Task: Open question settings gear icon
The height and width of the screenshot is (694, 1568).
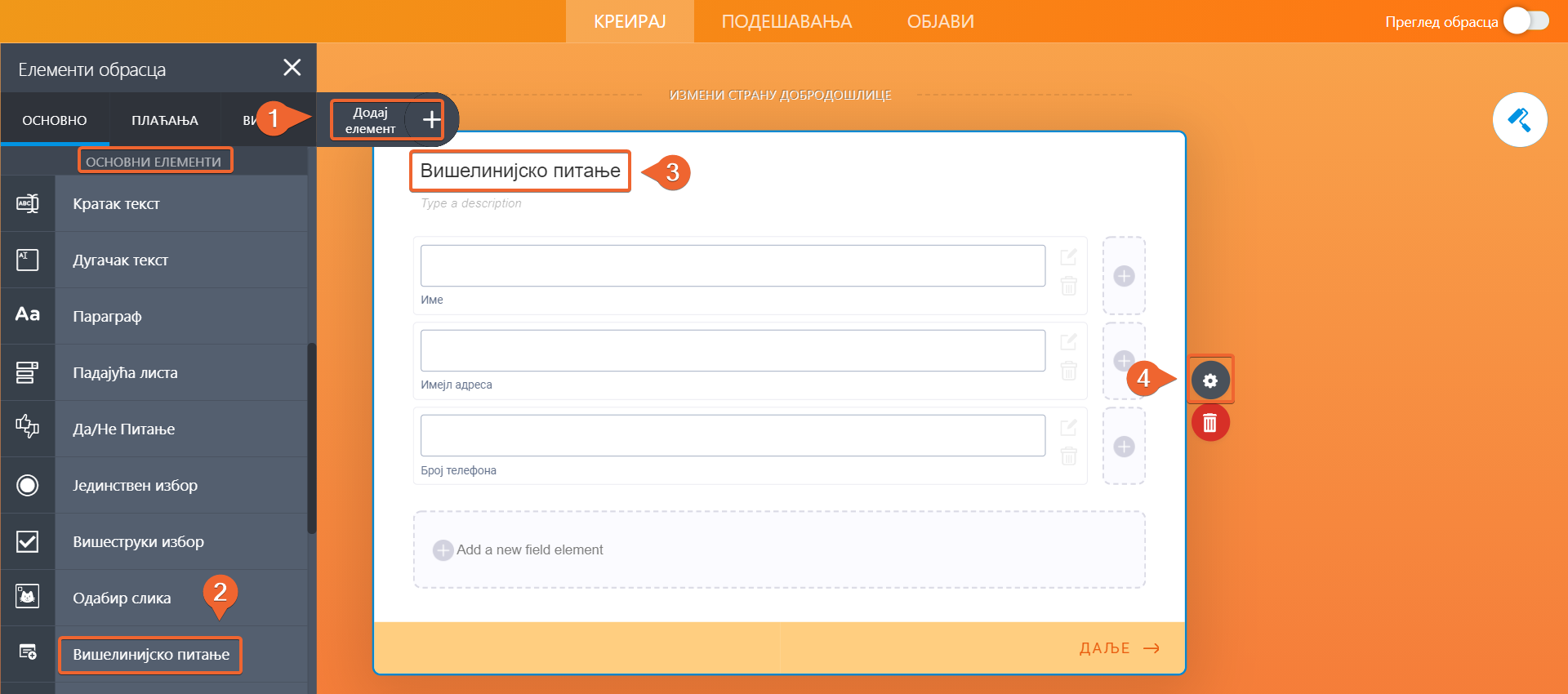Action: [1210, 380]
